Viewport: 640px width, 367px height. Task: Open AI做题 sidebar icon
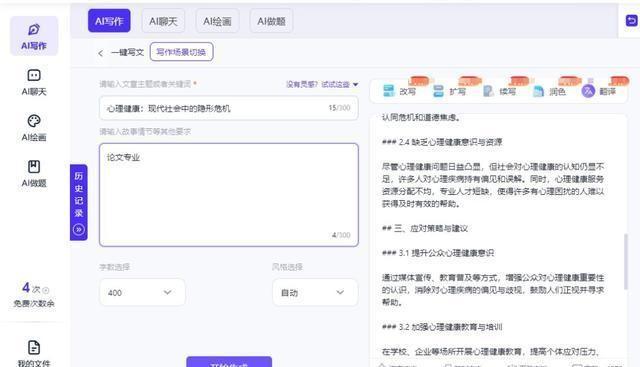pyautogui.click(x=34, y=167)
